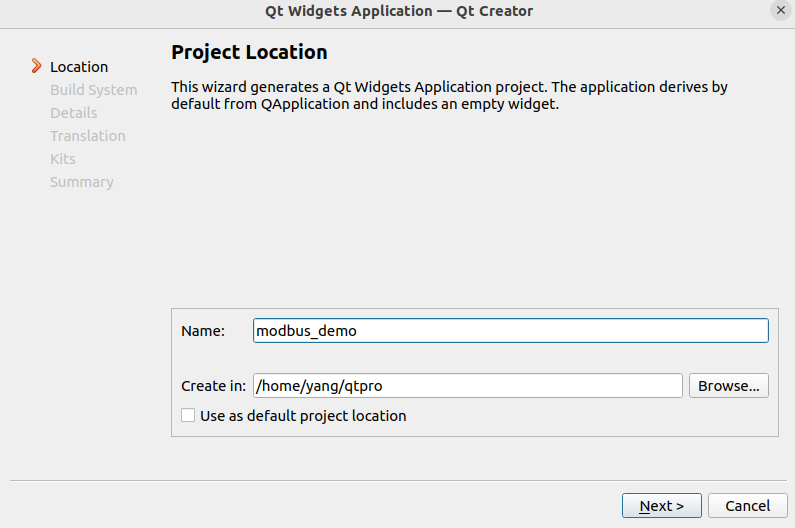The height and width of the screenshot is (528, 795).
Task: Focus the Create in path field
Action: 467,386
